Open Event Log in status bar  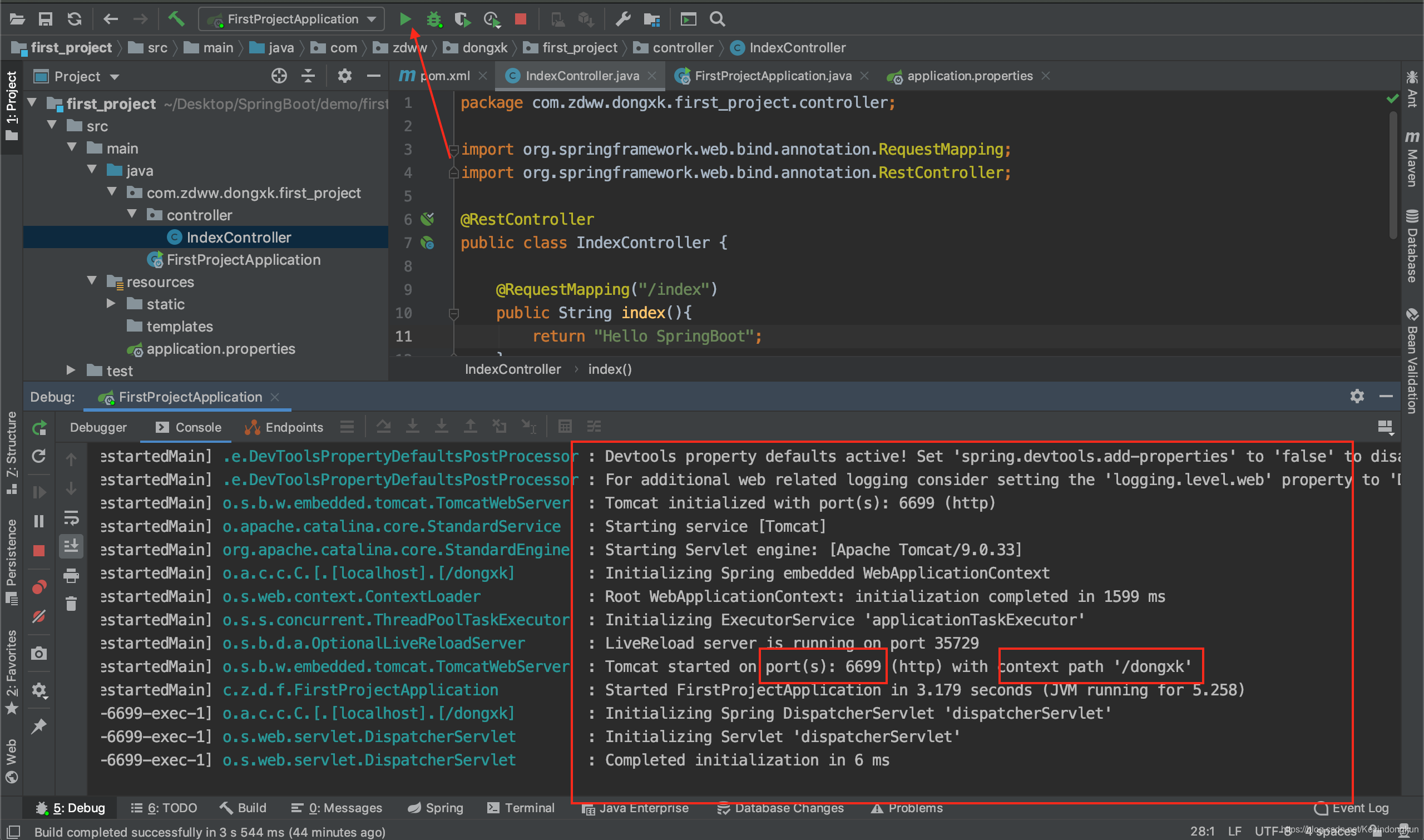pos(1352,808)
